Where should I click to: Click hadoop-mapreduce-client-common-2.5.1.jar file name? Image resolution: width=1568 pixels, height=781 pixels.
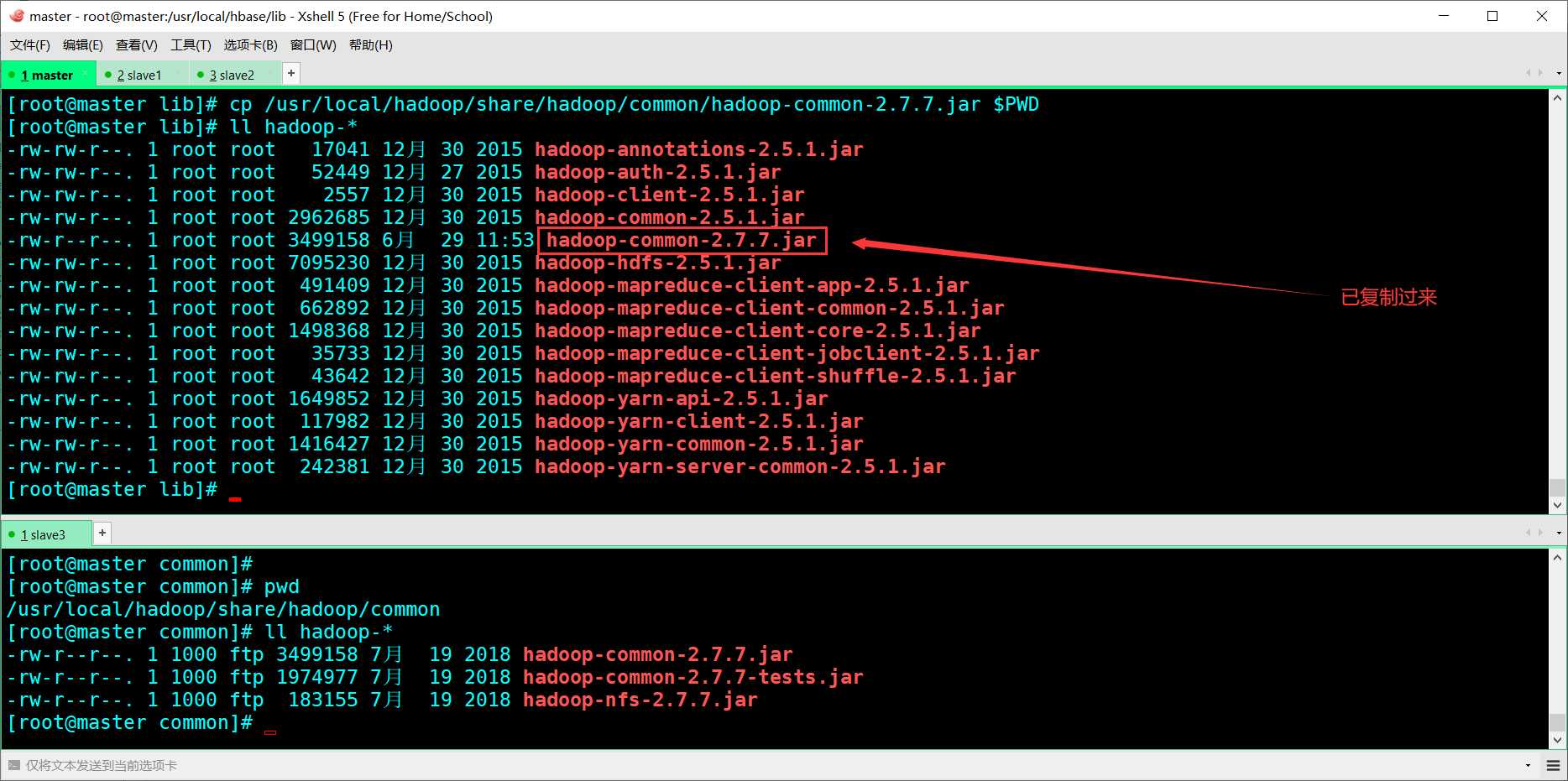tap(770, 308)
